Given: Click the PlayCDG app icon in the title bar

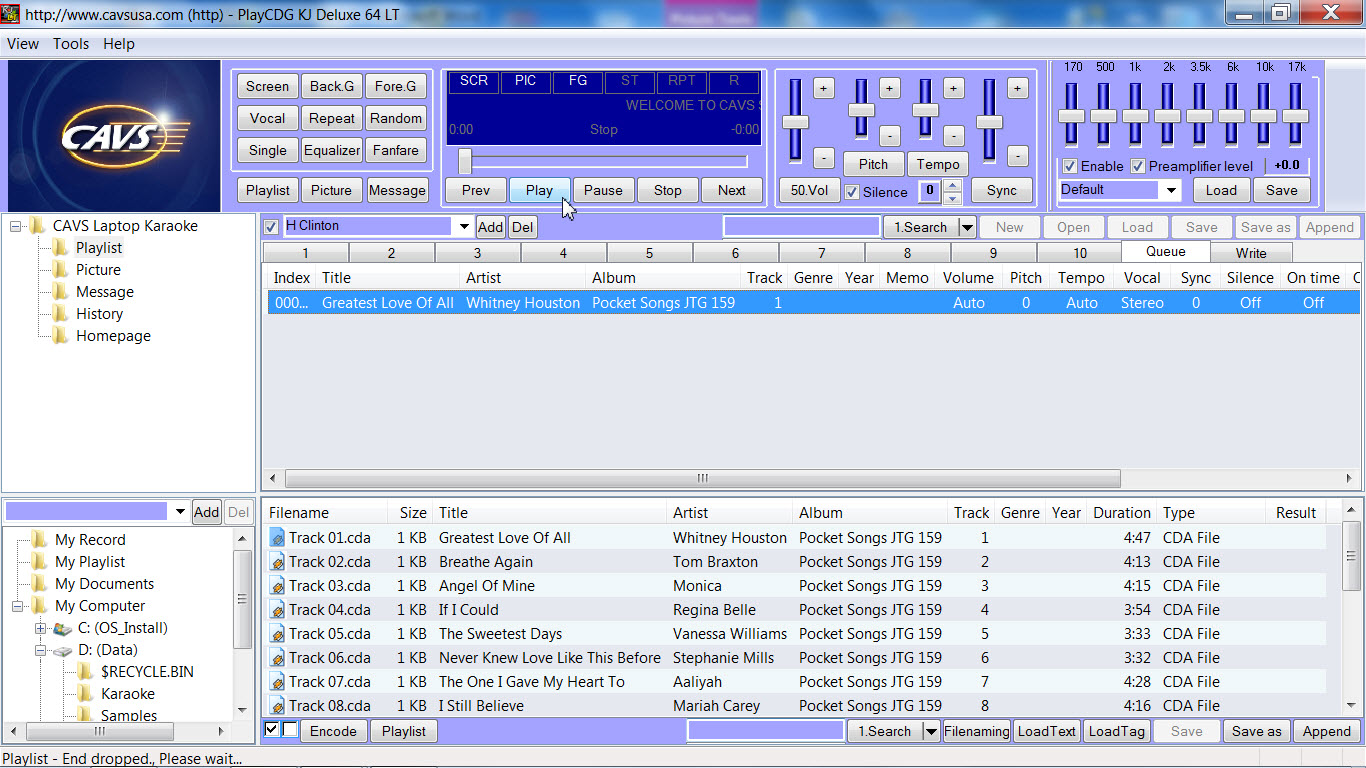Looking at the screenshot, I should (11, 15).
